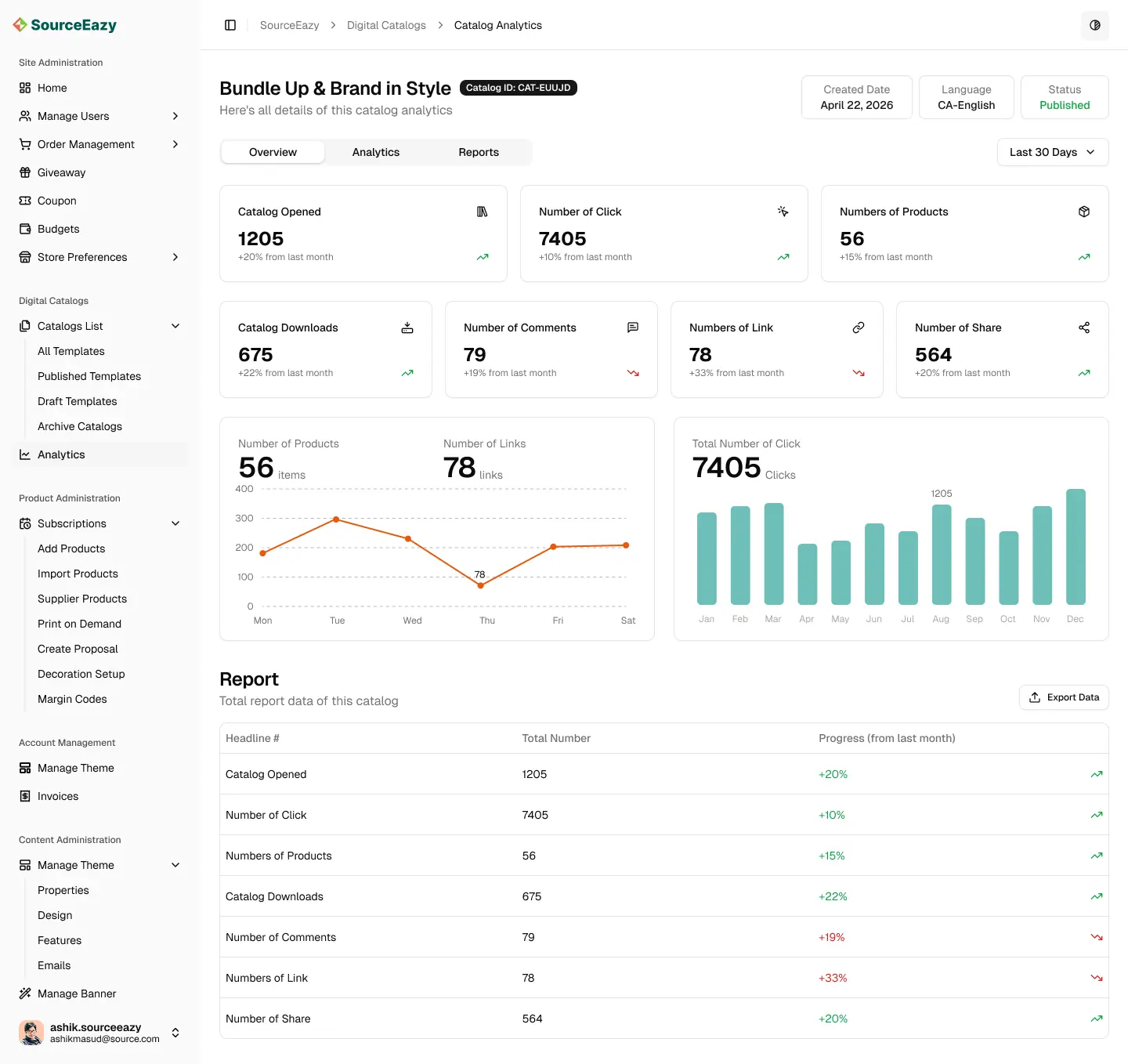Open Manage Banner wand icon

coord(25,993)
